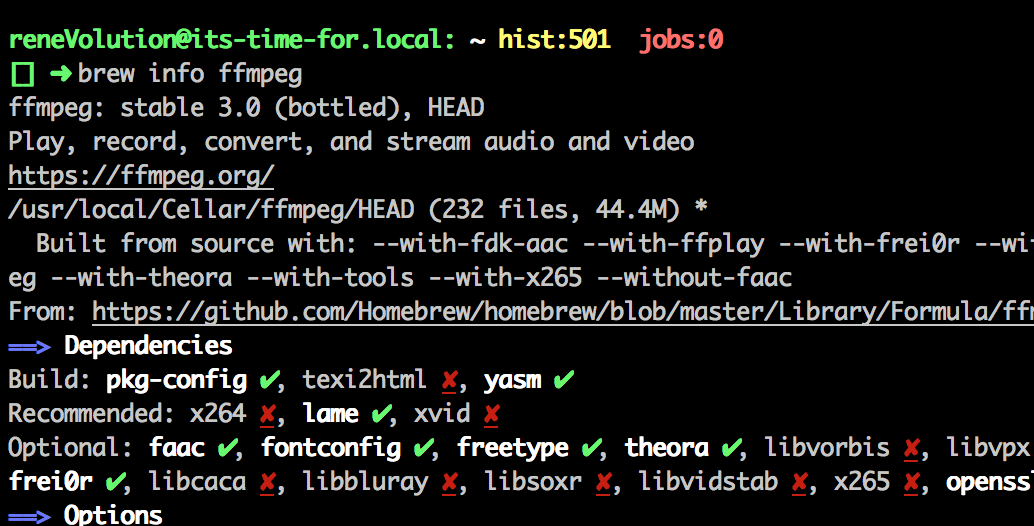The width and height of the screenshot is (1034, 526).
Task: Click the --with-x265 flag
Action: [x=505, y=278]
